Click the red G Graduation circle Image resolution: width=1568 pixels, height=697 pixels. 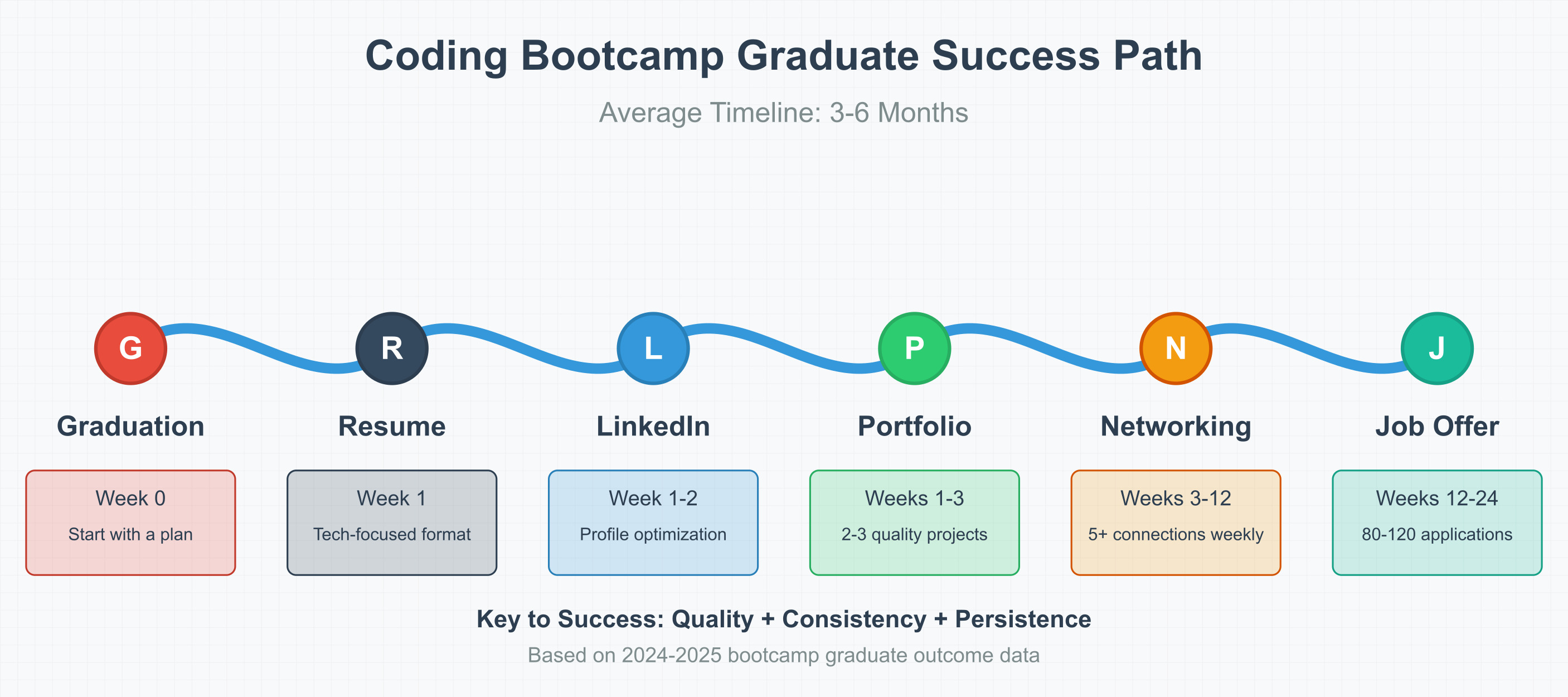click(130, 348)
